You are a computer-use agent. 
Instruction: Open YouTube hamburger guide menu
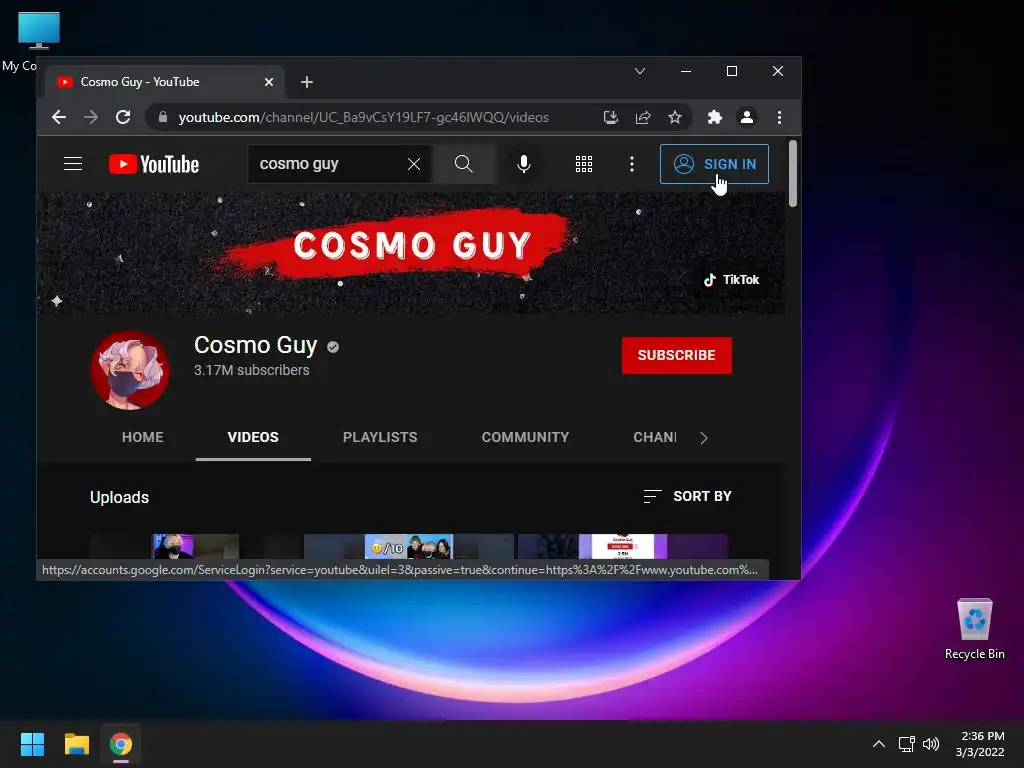click(73, 164)
